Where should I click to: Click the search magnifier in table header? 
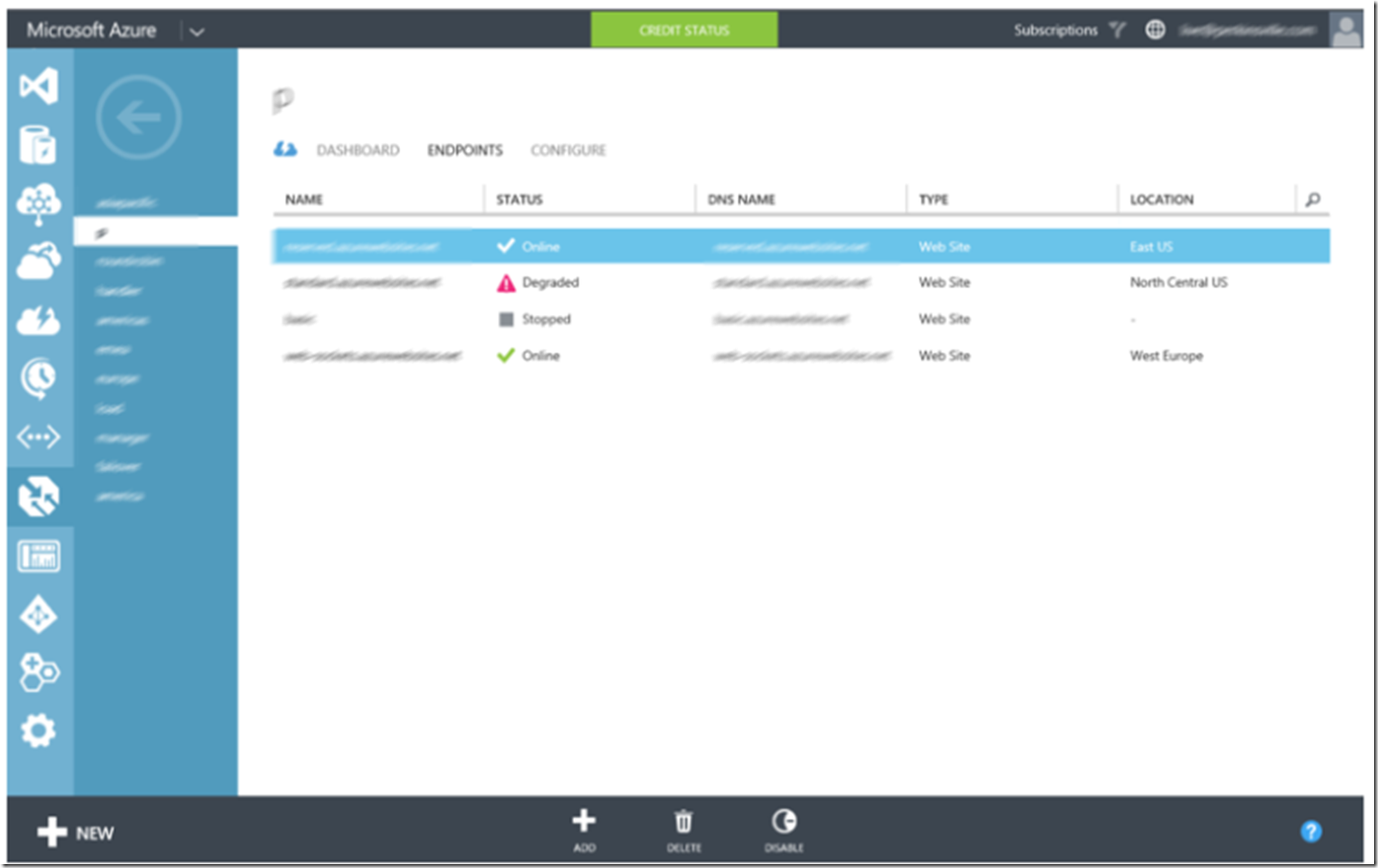coord(1312,199)
